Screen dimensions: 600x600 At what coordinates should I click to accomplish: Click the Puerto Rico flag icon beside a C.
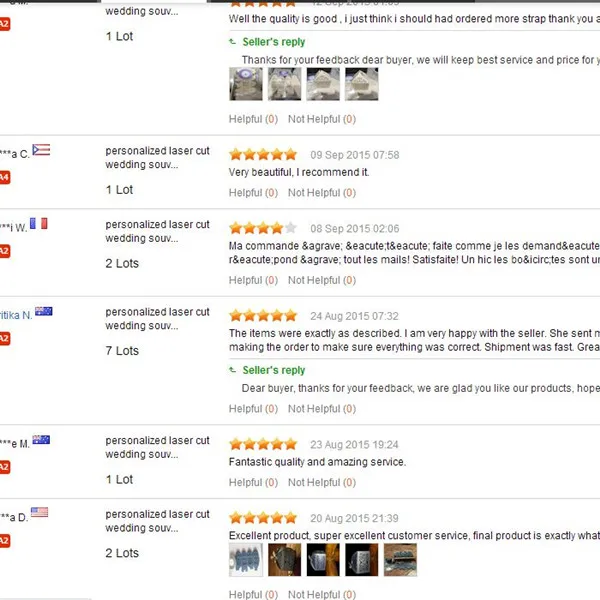(x=41, y=150)
